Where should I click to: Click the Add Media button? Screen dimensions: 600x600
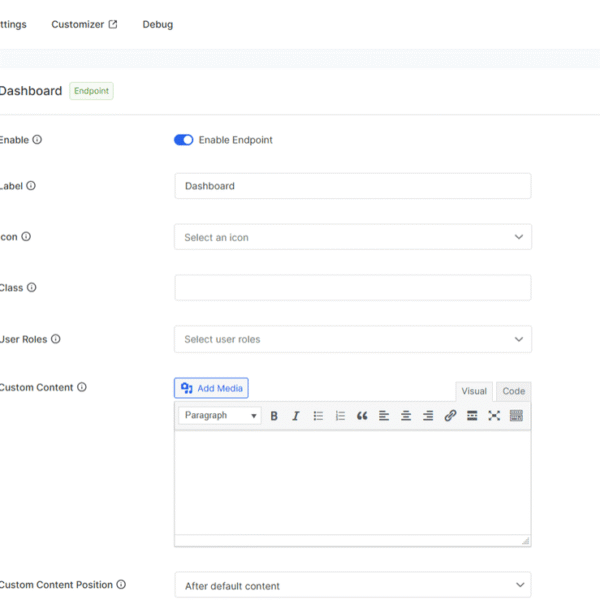(211, 388)
